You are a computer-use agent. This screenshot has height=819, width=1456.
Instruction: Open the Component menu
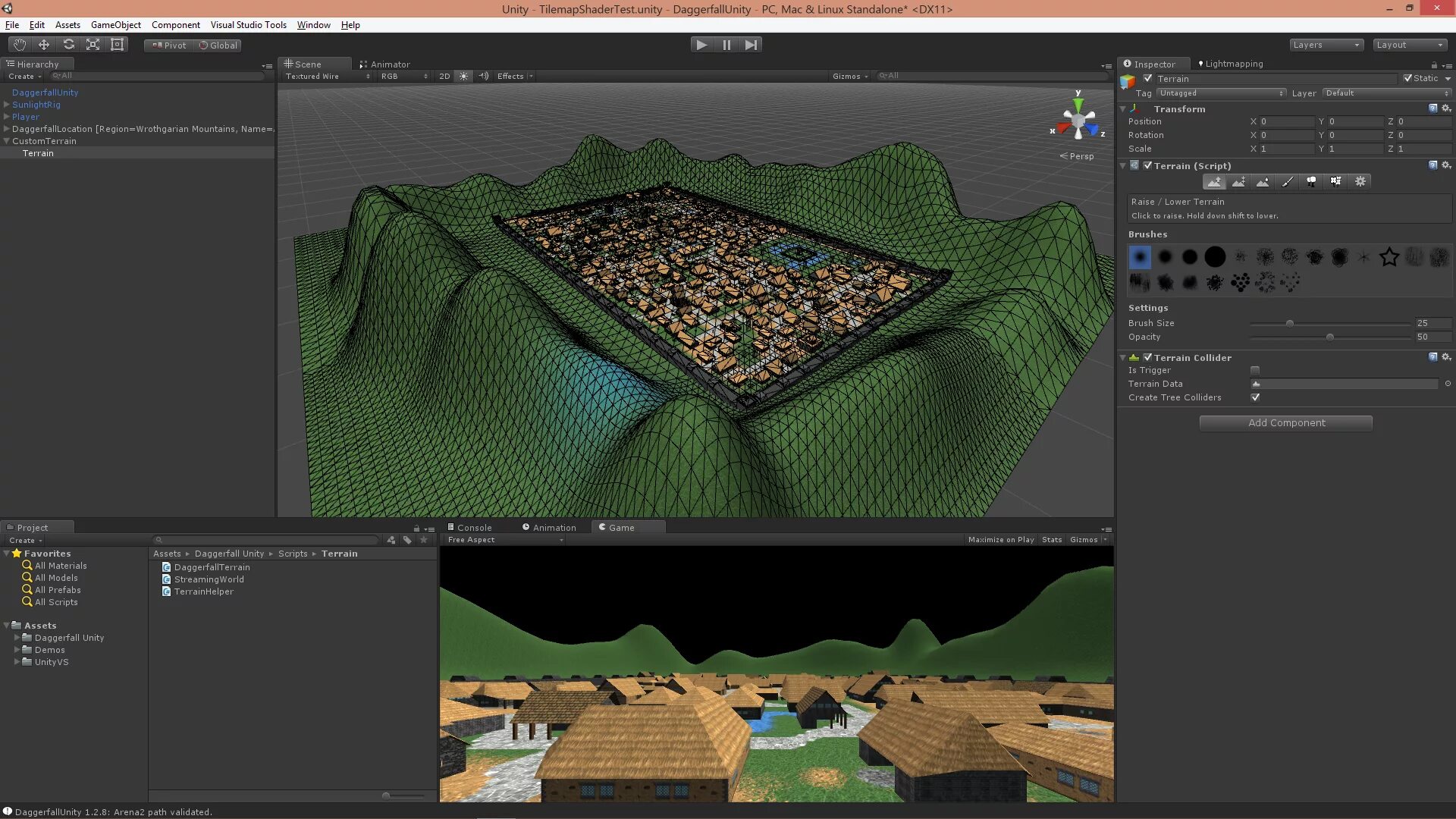coord(176,25)
